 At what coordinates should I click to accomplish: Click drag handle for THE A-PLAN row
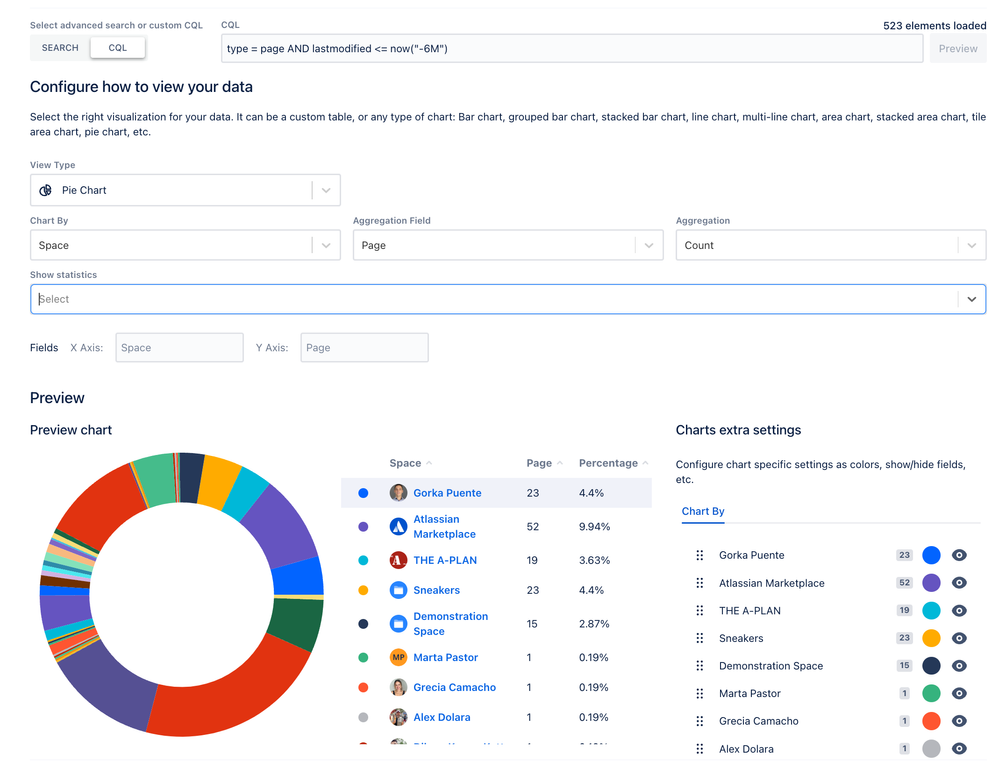tap(700, 610)
